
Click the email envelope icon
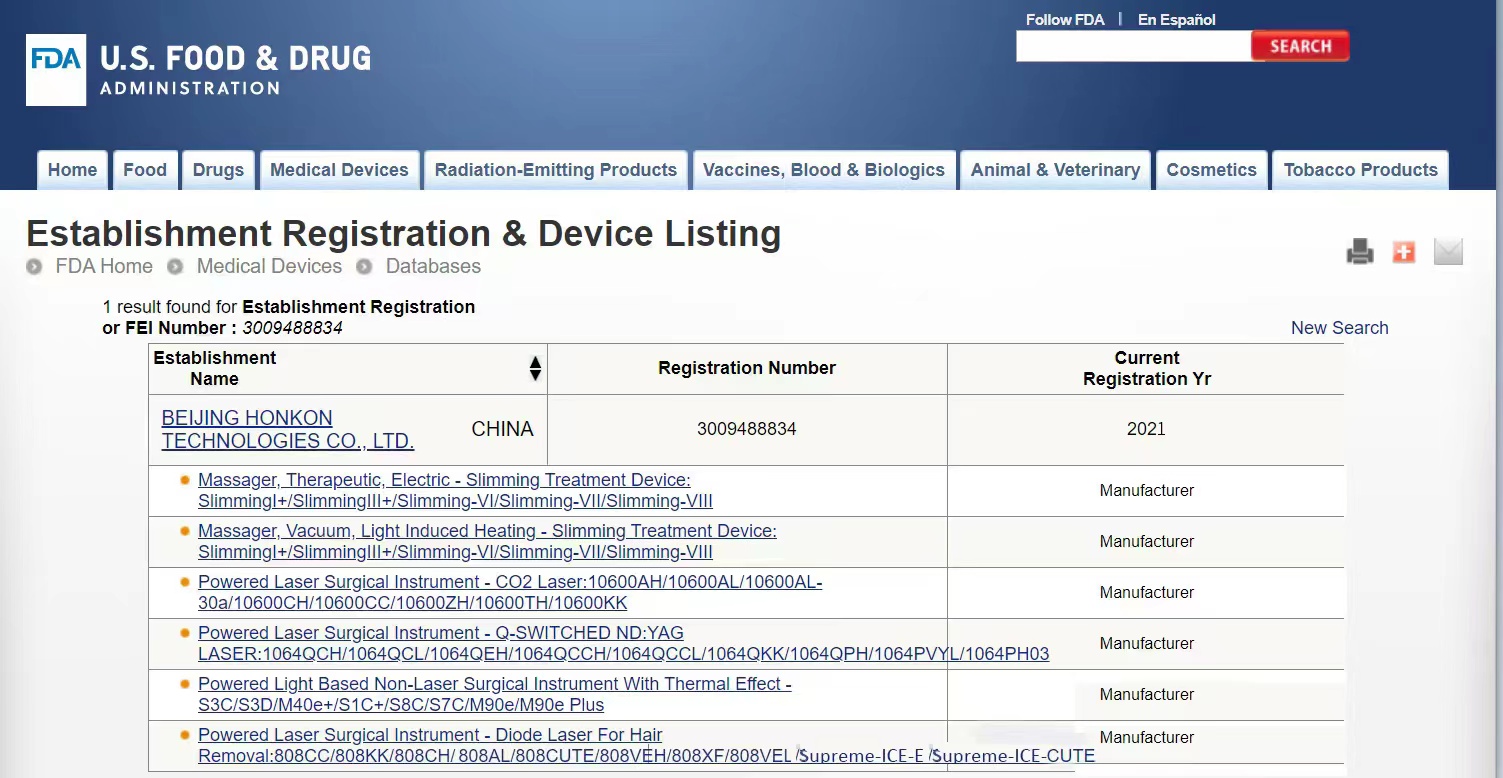click(1448, 251)
